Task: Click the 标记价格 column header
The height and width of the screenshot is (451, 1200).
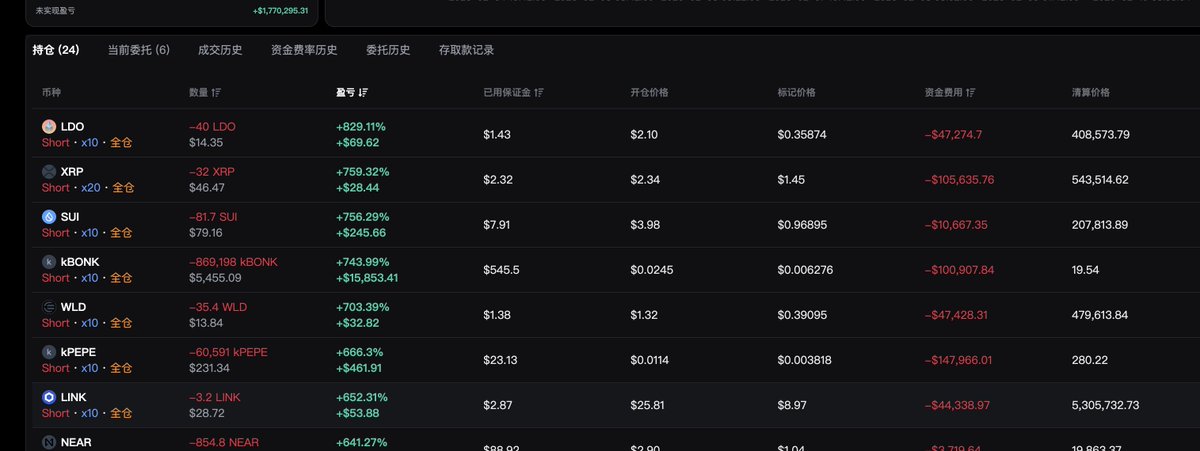Action: (x=796, y=92)
